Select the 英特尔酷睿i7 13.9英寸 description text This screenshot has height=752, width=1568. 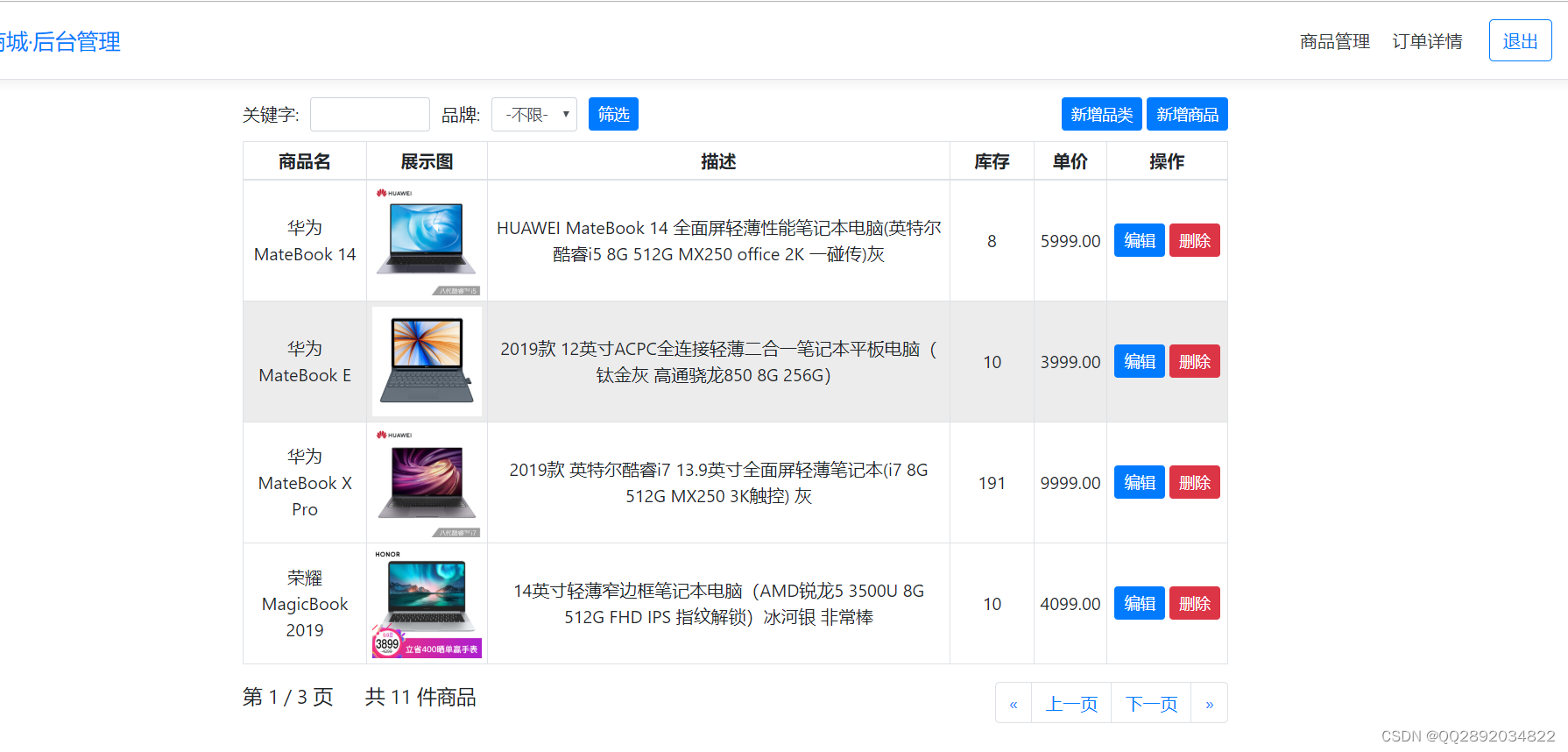click(x=718, y=483)
